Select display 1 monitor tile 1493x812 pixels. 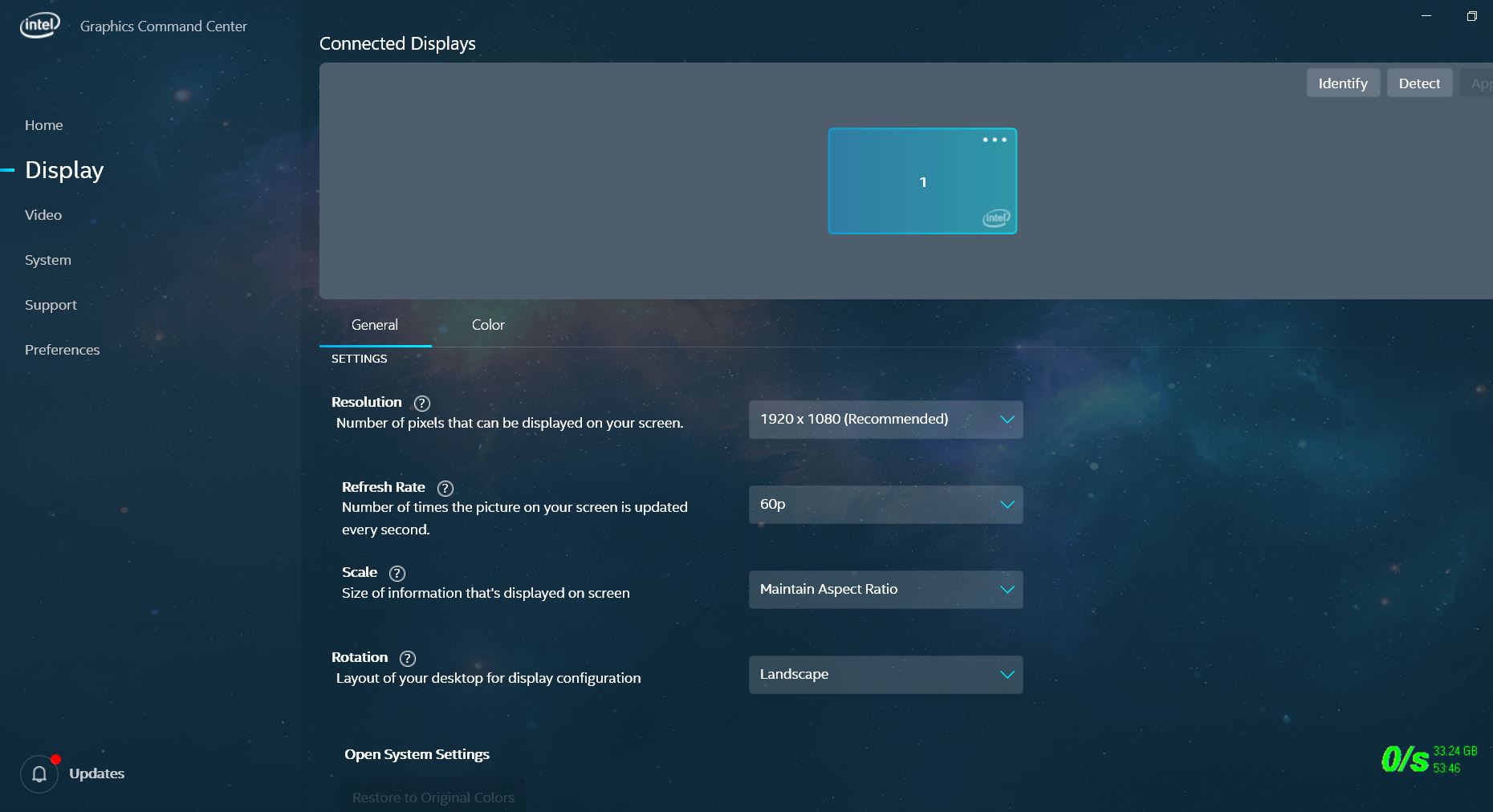pos(922,181)
